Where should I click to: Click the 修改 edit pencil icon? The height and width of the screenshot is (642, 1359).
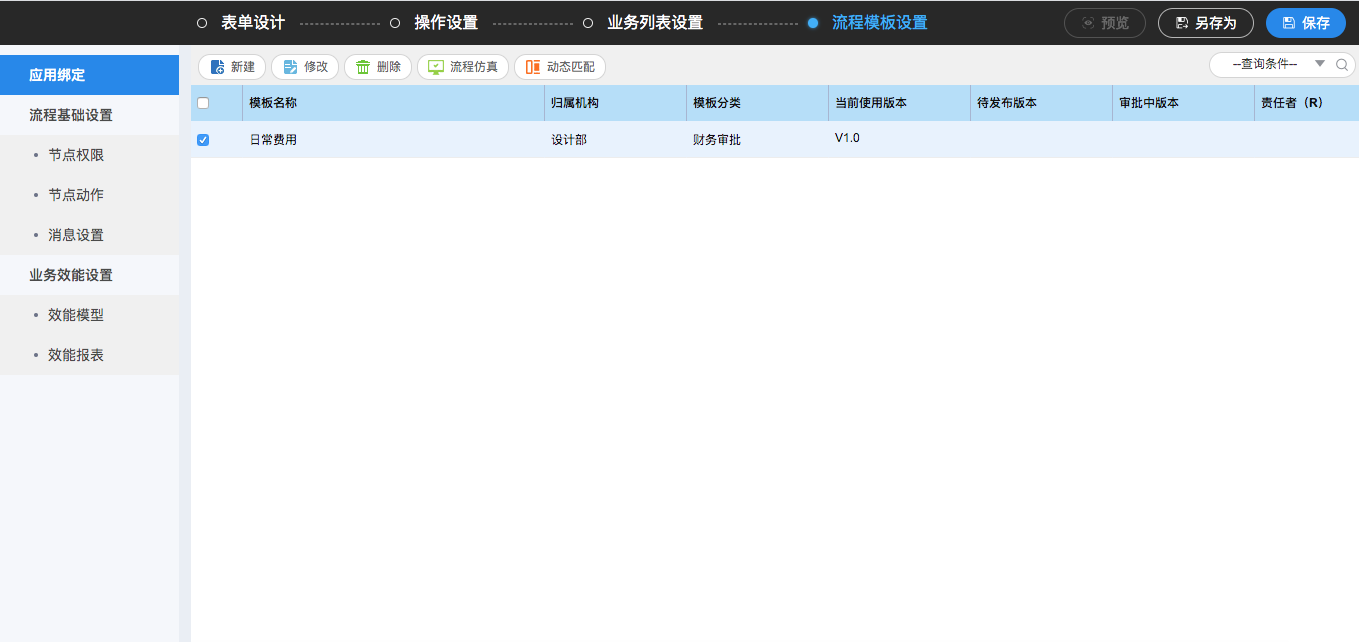291,67
